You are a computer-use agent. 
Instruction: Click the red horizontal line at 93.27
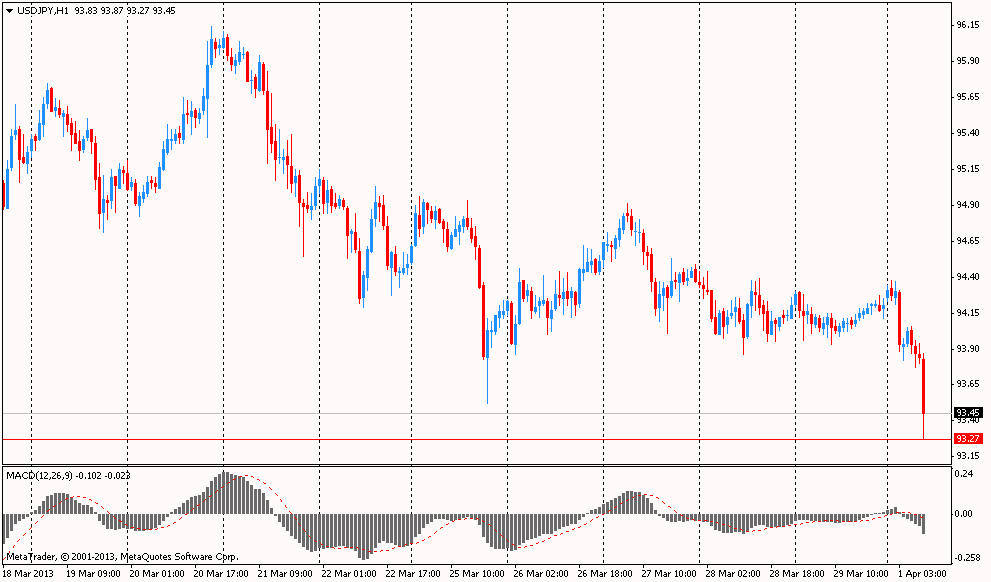point(477,439)
